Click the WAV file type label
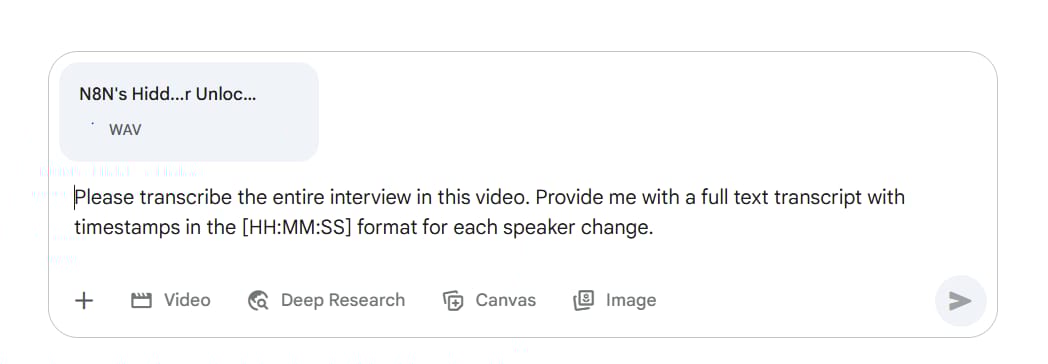 (x=125, y=130)
